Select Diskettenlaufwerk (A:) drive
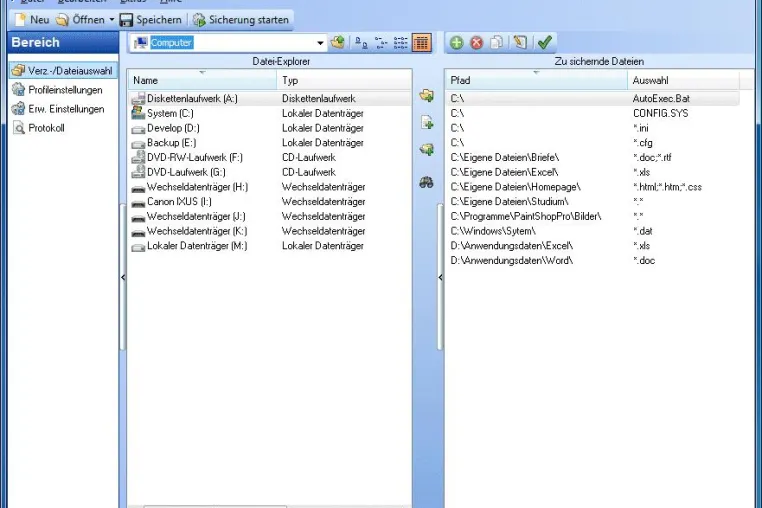Image resolution: width=762 pixels, height=508 pixels. click(x=270, y=99)
